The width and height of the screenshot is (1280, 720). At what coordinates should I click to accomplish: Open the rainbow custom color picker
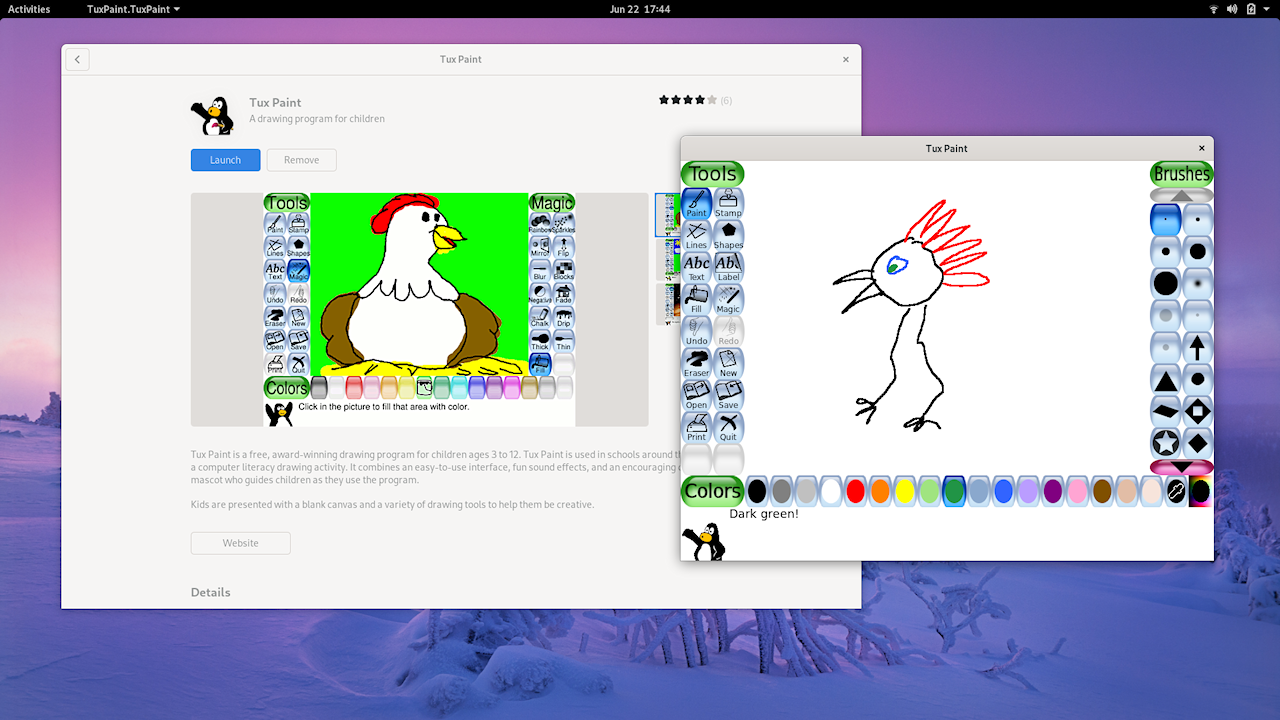tap(1200, 491)
